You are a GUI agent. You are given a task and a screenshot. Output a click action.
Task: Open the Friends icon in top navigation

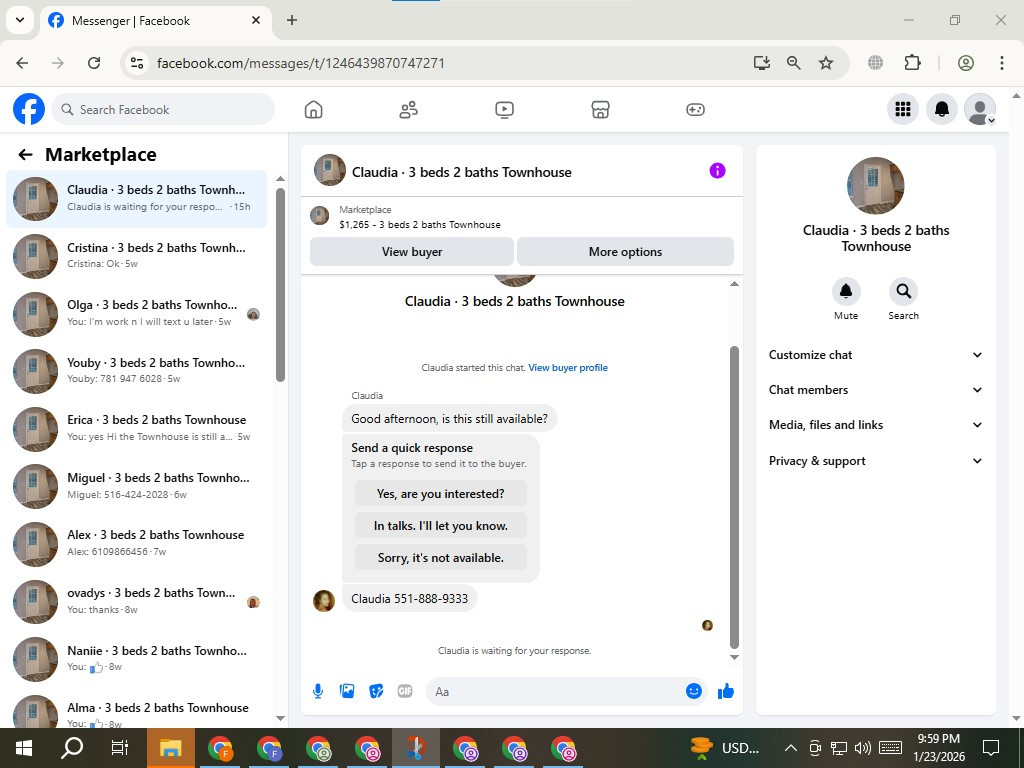click(409, 110)
